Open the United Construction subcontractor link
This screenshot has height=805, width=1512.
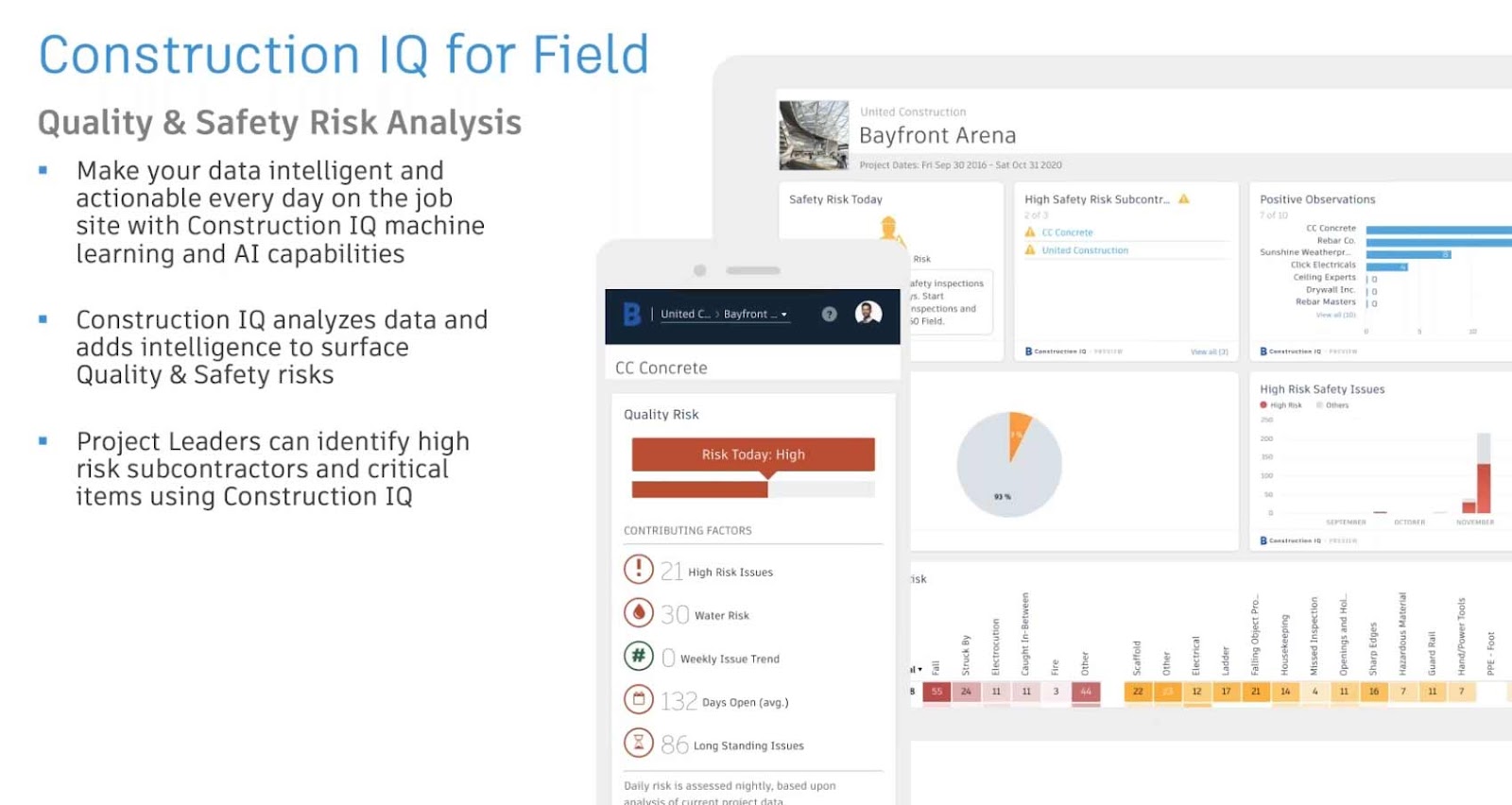point(1085,250)
